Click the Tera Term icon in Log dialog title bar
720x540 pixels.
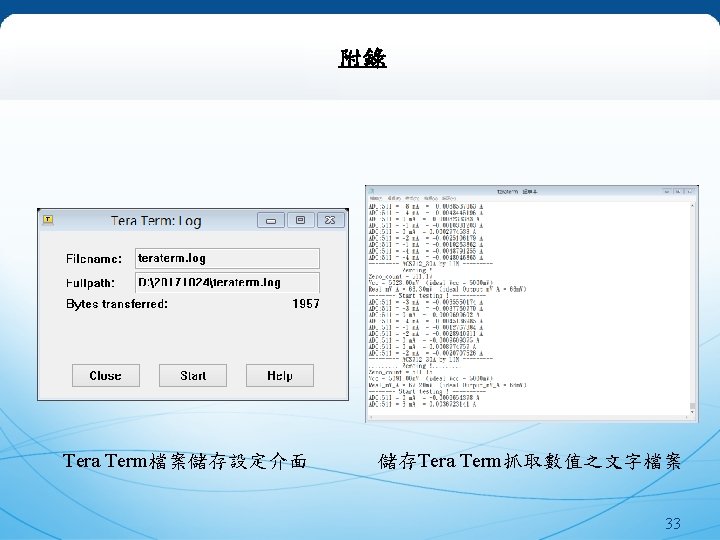48,219
